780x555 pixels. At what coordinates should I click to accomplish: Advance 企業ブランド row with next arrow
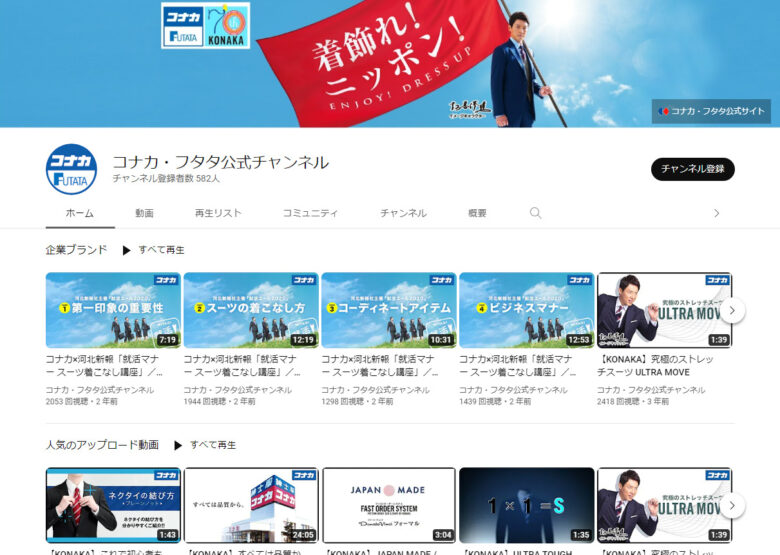tap(732, 310)
